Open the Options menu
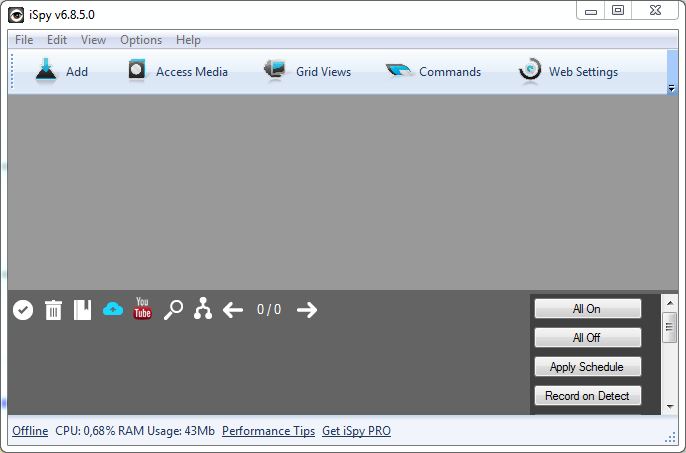This screenshot has width=686, height=453. (141, 40)
